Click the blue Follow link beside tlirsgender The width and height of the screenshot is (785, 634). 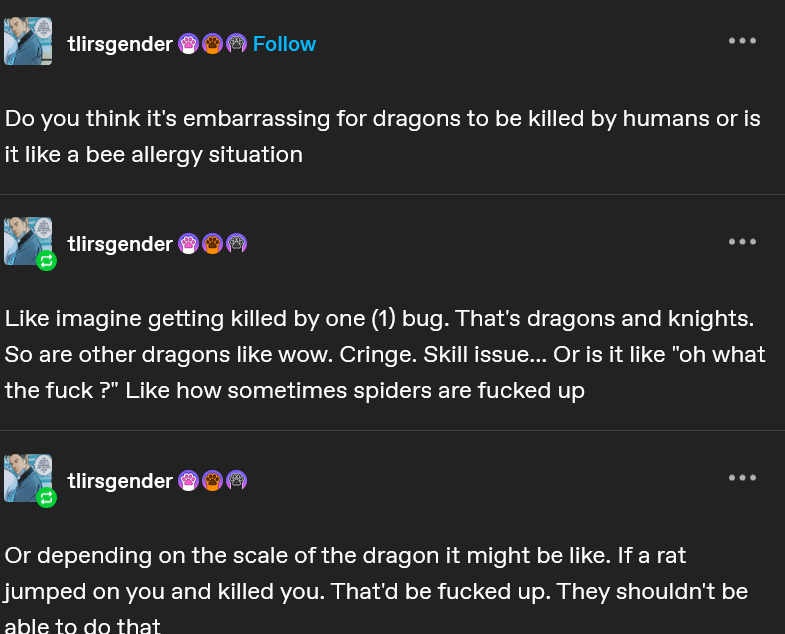click(284, 44)
